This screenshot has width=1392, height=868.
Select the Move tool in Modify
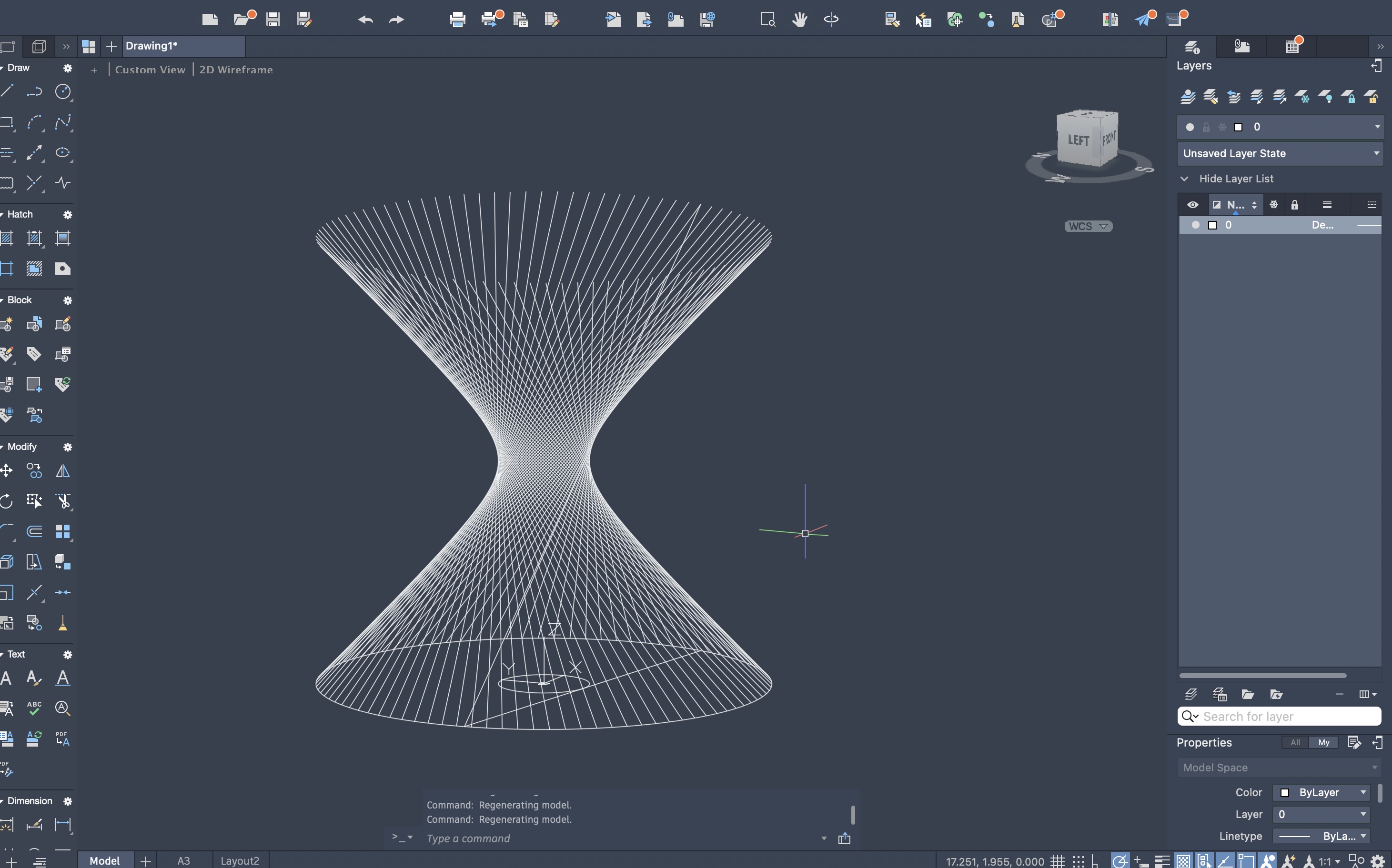(x=6, y=471)
